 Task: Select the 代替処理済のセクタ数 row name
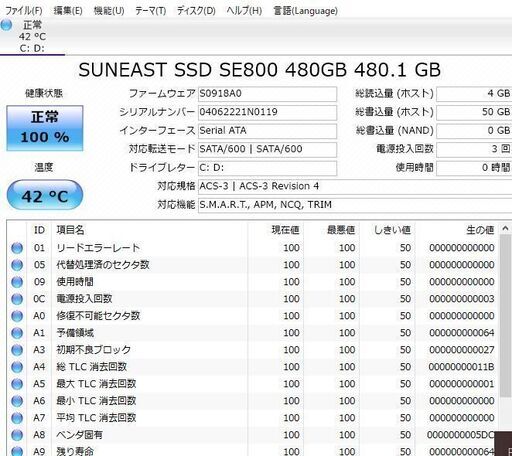coord(103,265)
